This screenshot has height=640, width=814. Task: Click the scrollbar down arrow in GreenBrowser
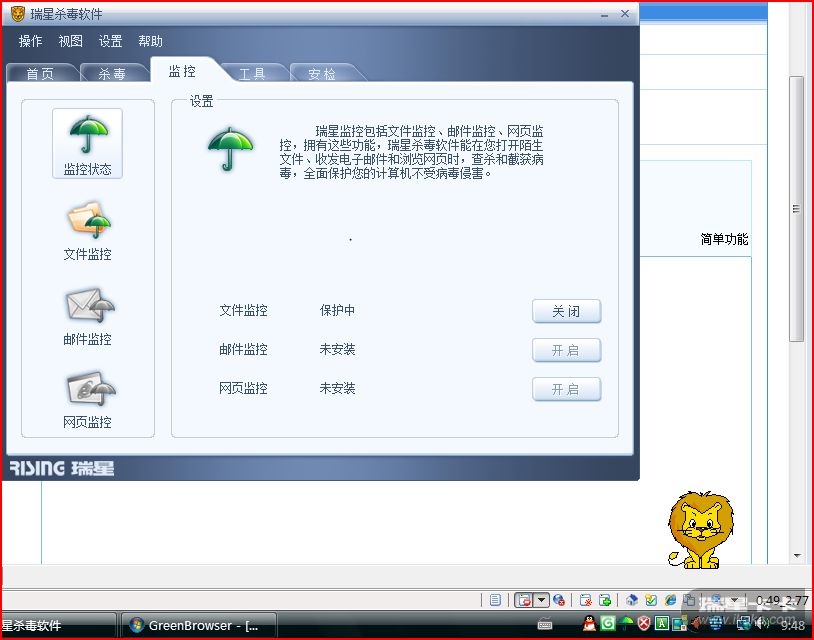pyautogui.click(x=797, y=556)
